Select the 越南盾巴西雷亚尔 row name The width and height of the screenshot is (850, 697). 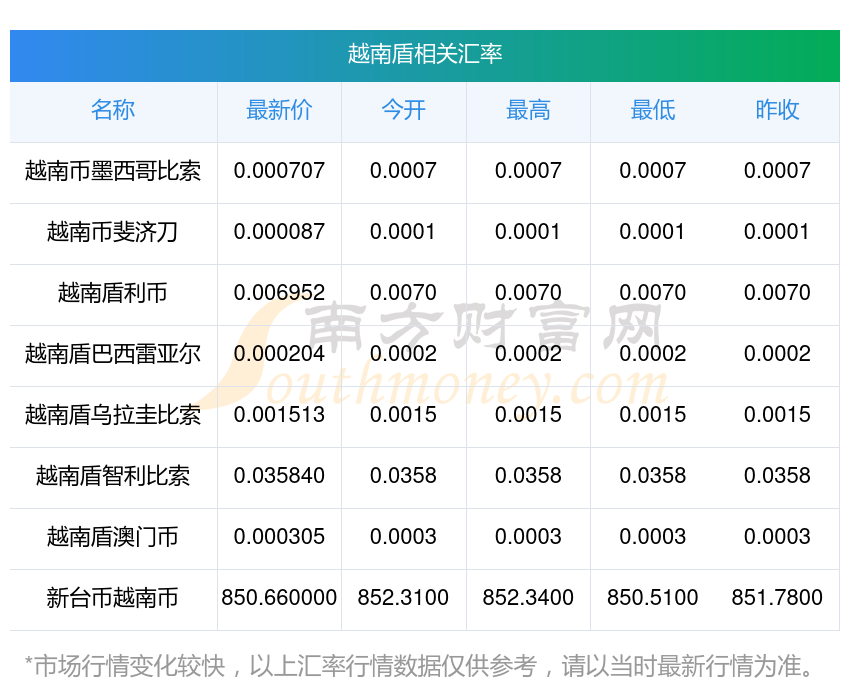coord(113,354)
